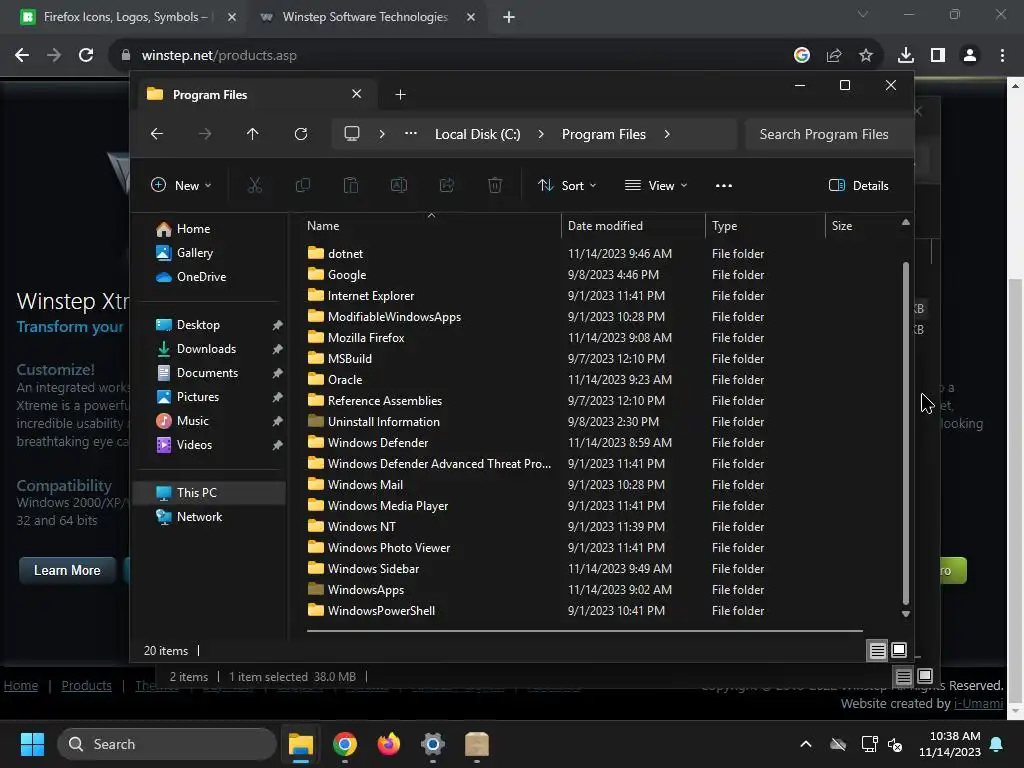Switch to details list view icon in status bar
Viewport: 1024px width, 768px height.
point(877,650)
